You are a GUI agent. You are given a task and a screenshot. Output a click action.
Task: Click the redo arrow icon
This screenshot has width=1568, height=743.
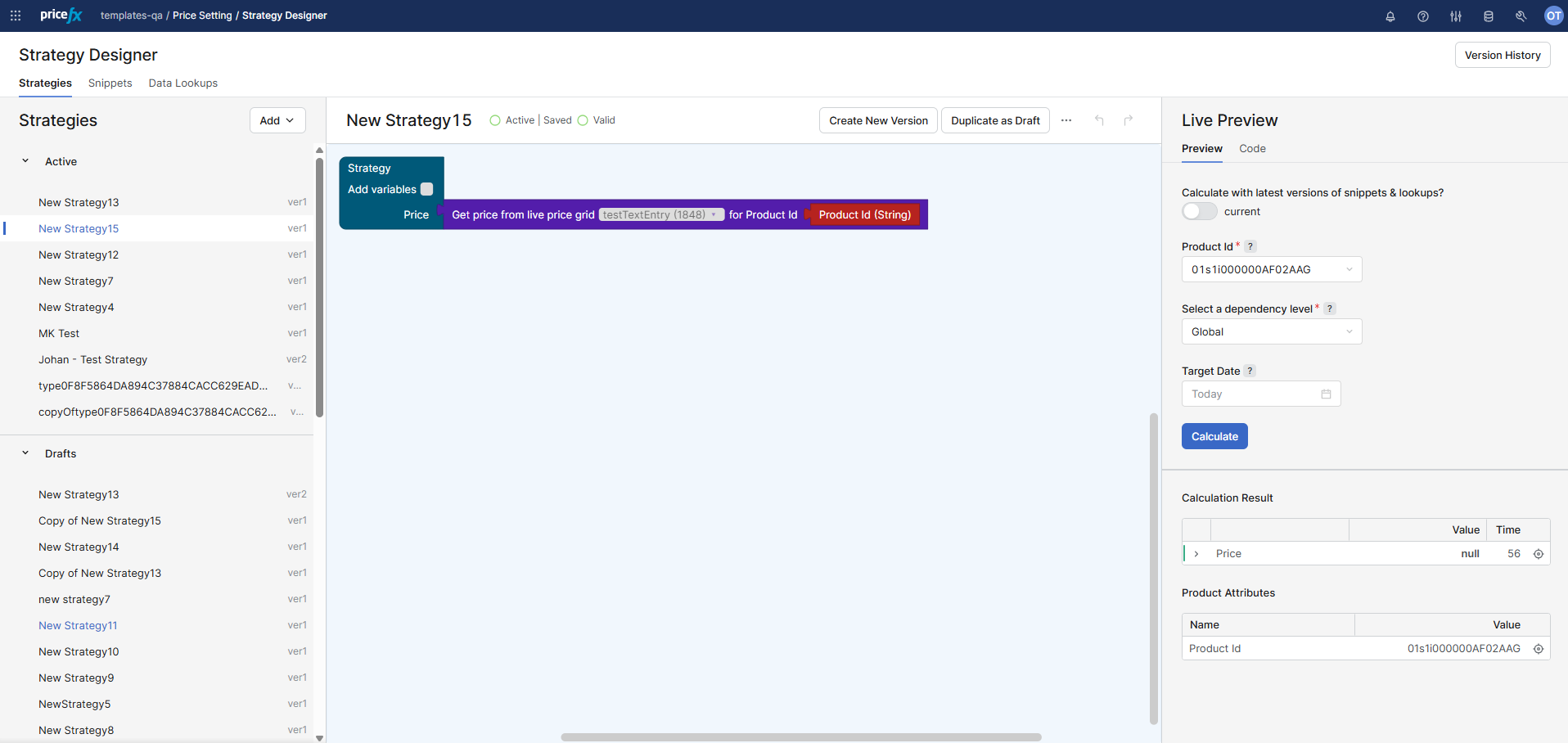(x=1128, y=120)
